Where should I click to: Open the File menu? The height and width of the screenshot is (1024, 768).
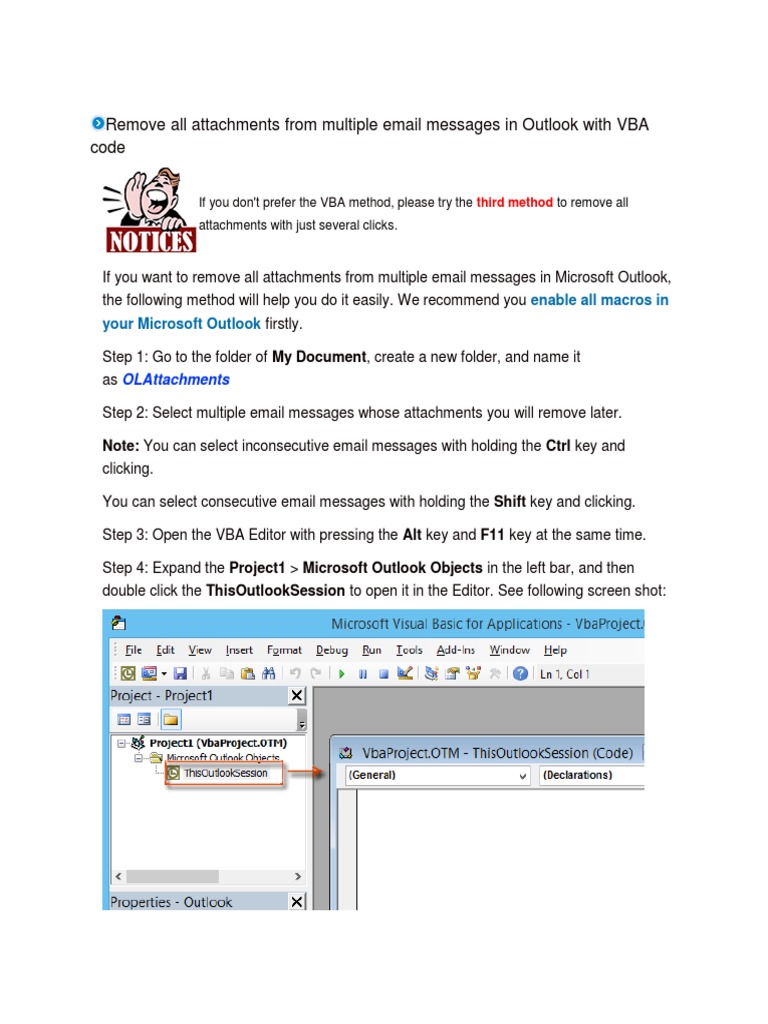(x=133, y=650)
